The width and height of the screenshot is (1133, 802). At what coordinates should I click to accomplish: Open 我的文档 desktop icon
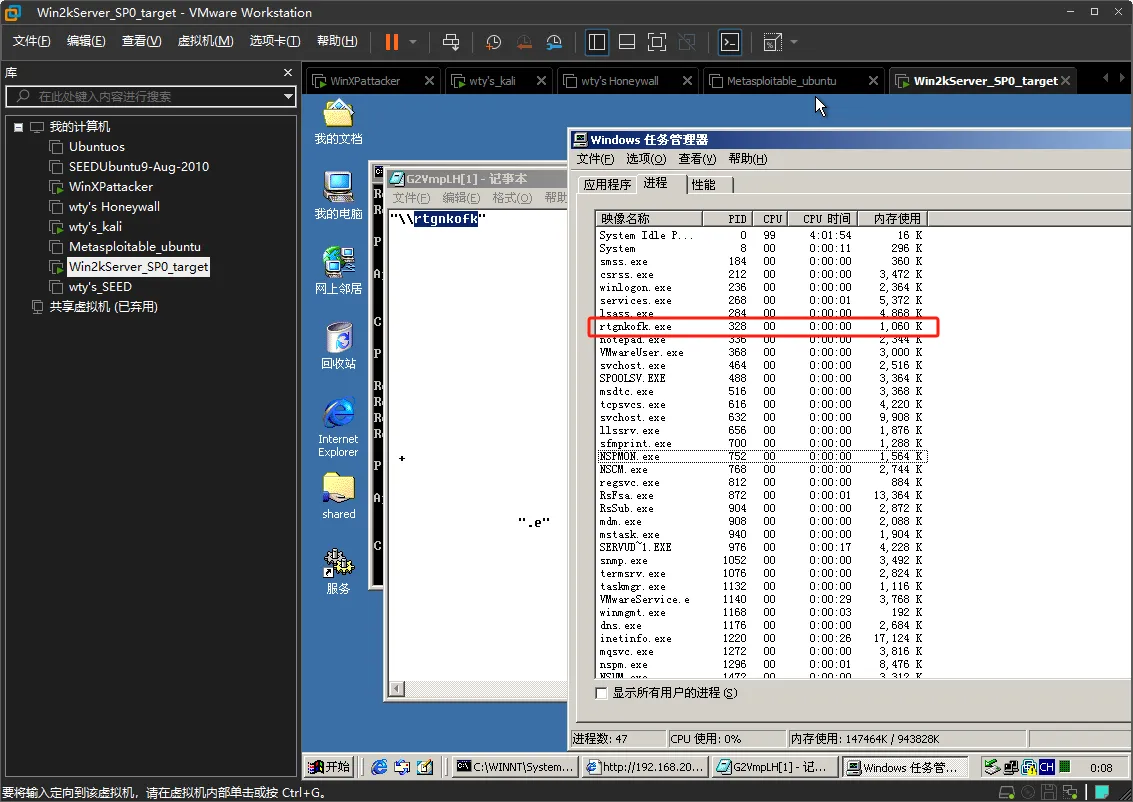coord(338,123)
